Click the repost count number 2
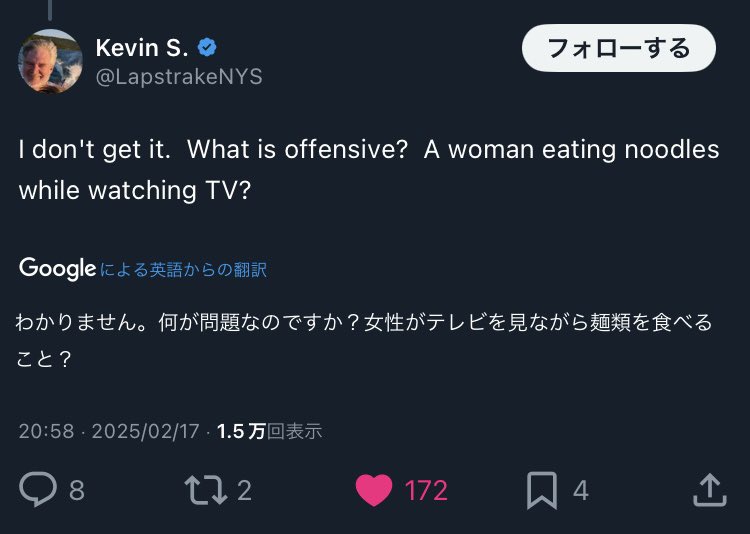Image resolution: width=750 pixels, height=534 pixels. 244,490
